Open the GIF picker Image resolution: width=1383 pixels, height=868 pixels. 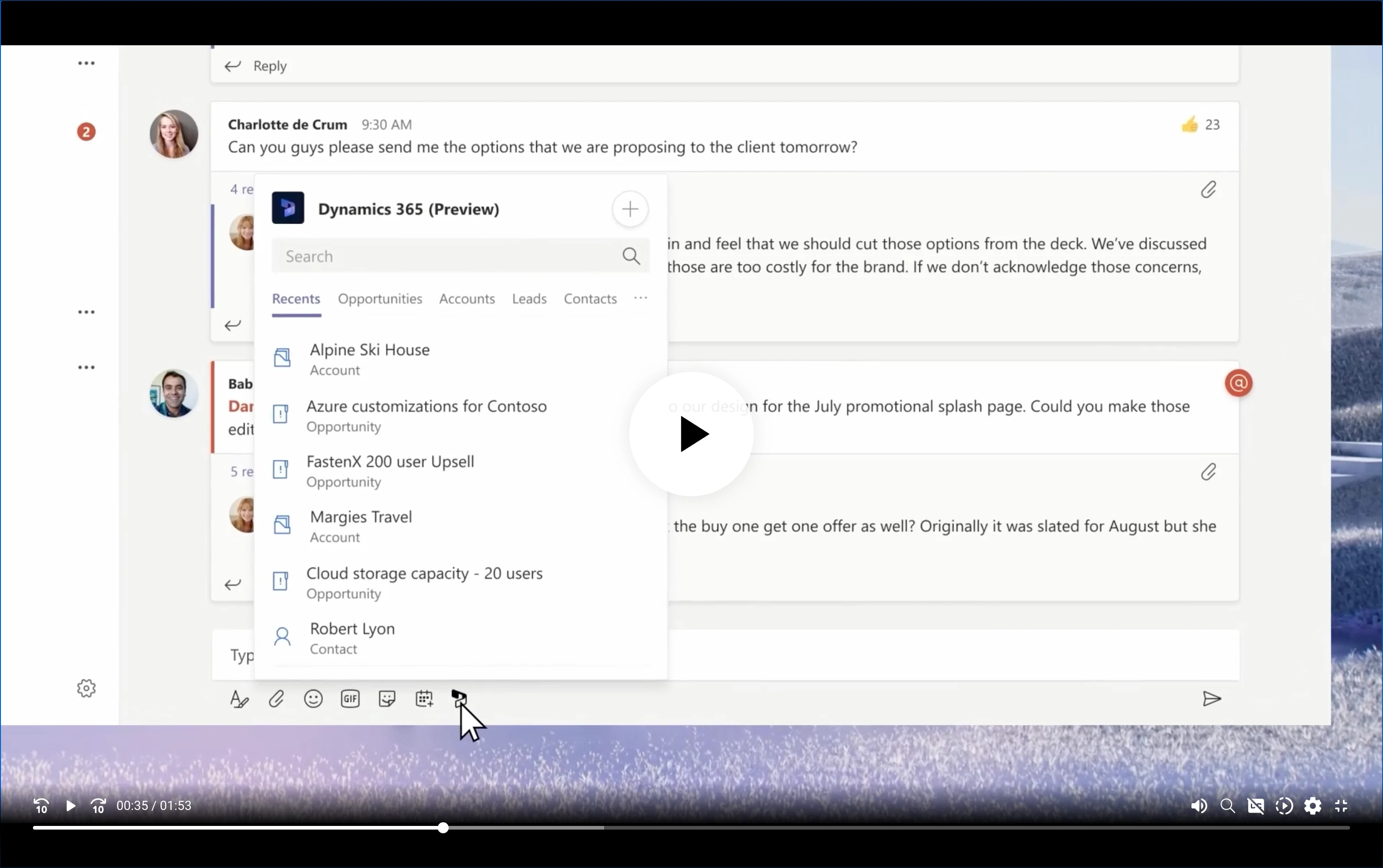350,699
